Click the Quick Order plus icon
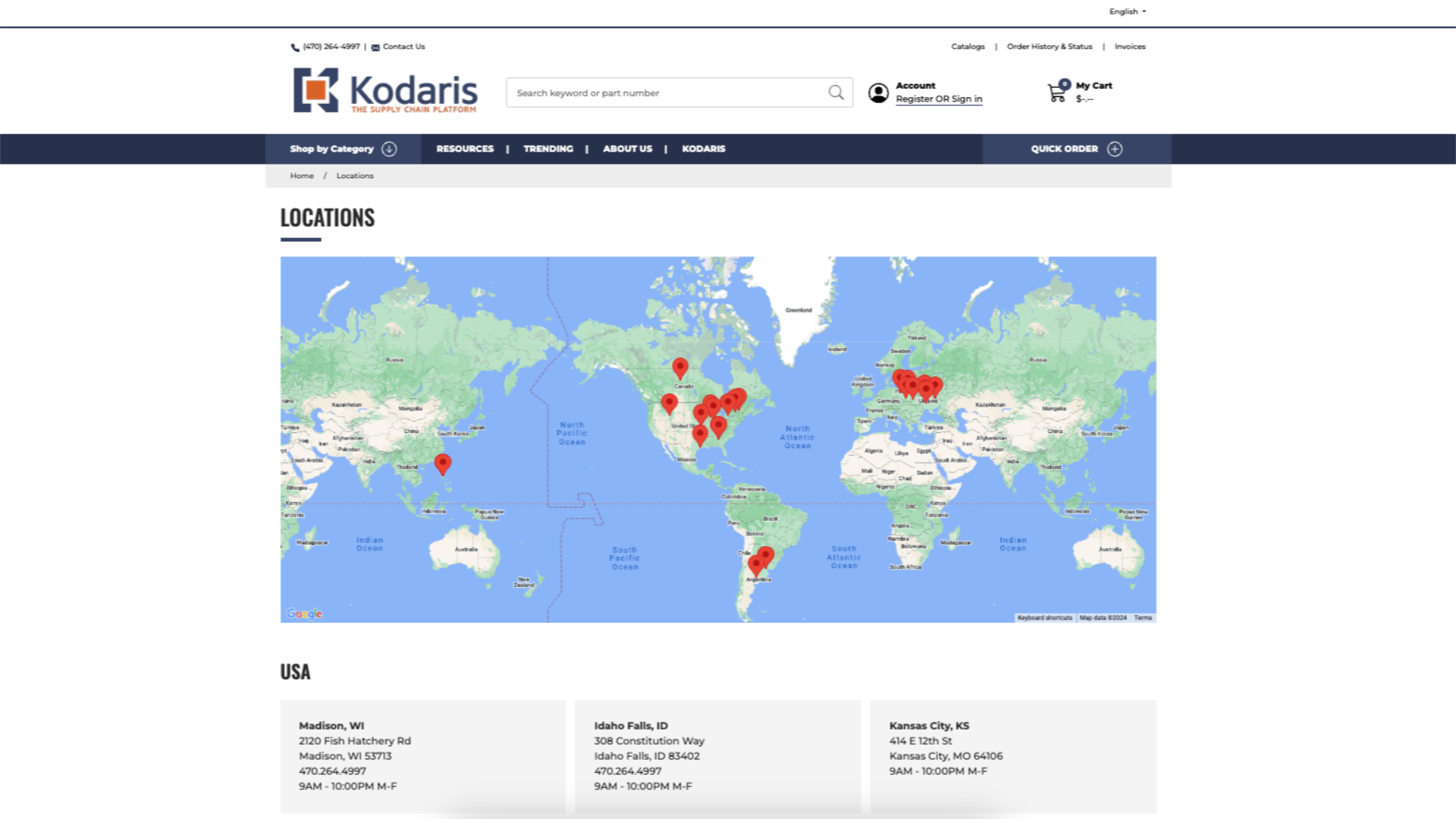This screenshot has width=1456, height=819. point(1115,149)
